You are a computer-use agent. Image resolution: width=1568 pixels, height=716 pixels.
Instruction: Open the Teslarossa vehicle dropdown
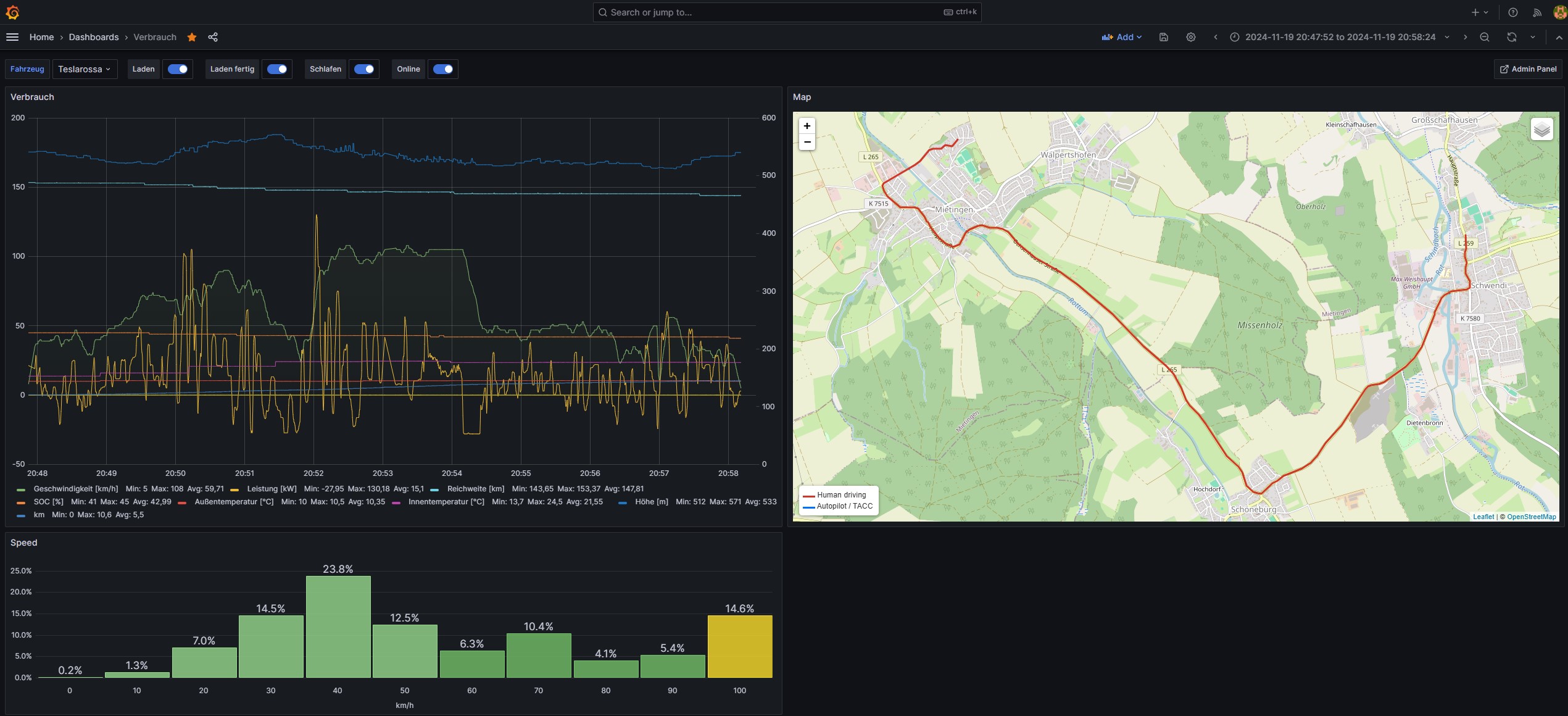[85, 69]
